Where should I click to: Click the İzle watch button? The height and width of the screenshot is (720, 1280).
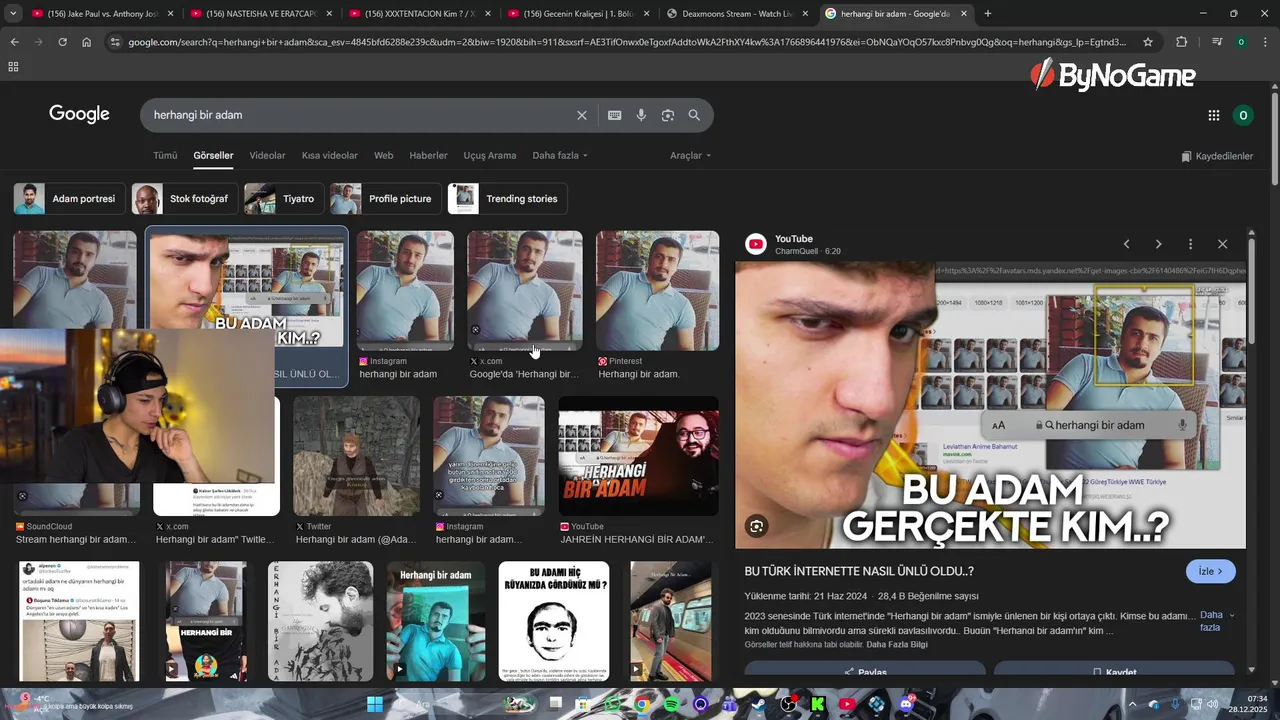coord(1211,571)
